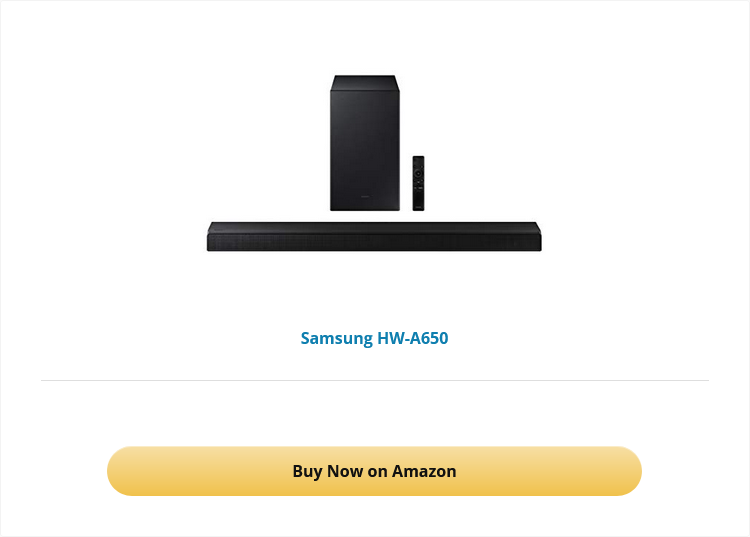The height and width of the screenshot is (537, 750).
Task: Click the long soundbar in the product photo
Action: (374, 236)
